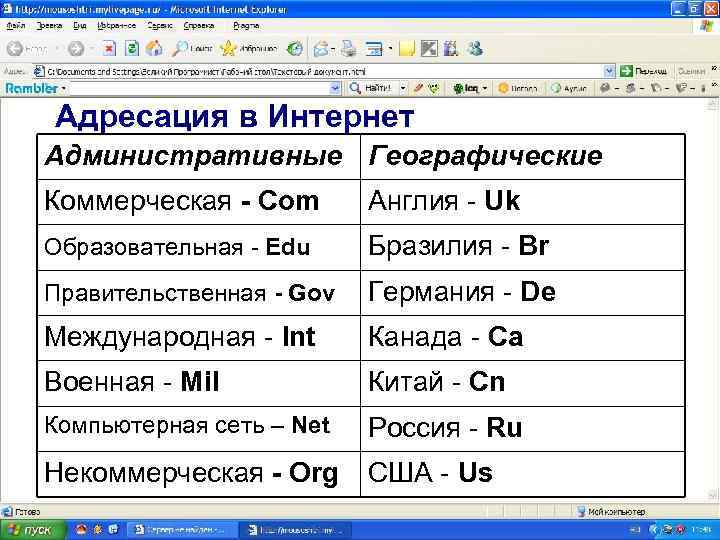
Task: Click the red pencil highlighter icon
Action: pyautogui.click(x=418, y=88)
